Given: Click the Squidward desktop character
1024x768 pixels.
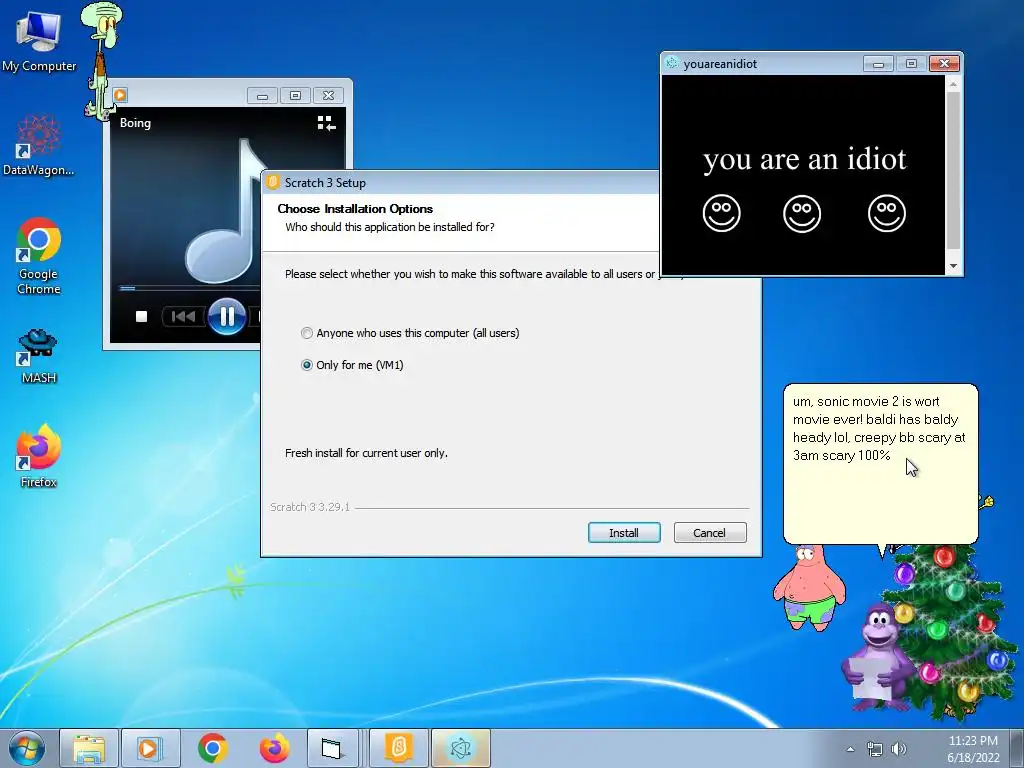Looking at the screenshot, I should click(101, 60).
